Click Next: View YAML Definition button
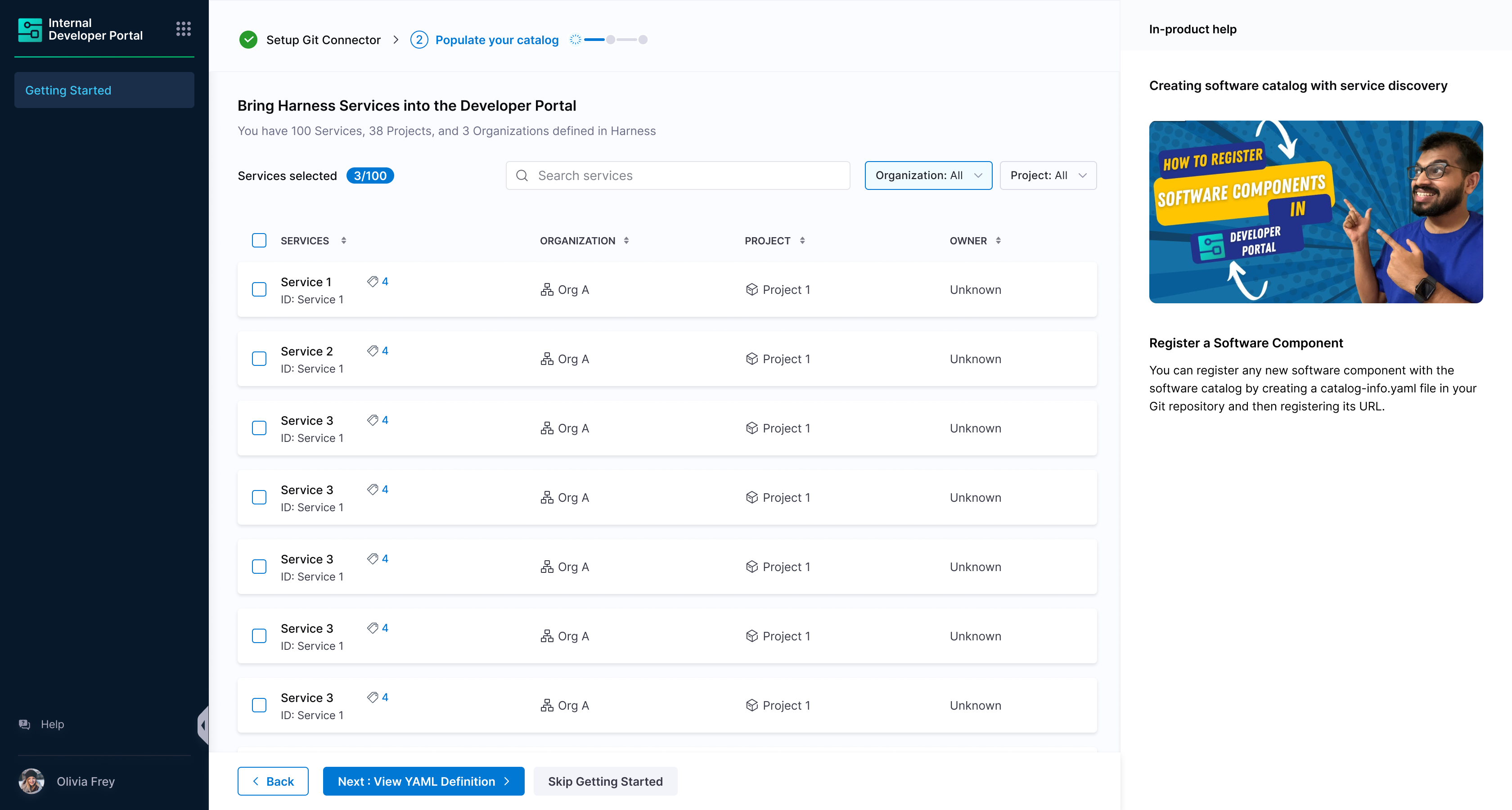Screen dimensions: 1512x810 [423, 781]
